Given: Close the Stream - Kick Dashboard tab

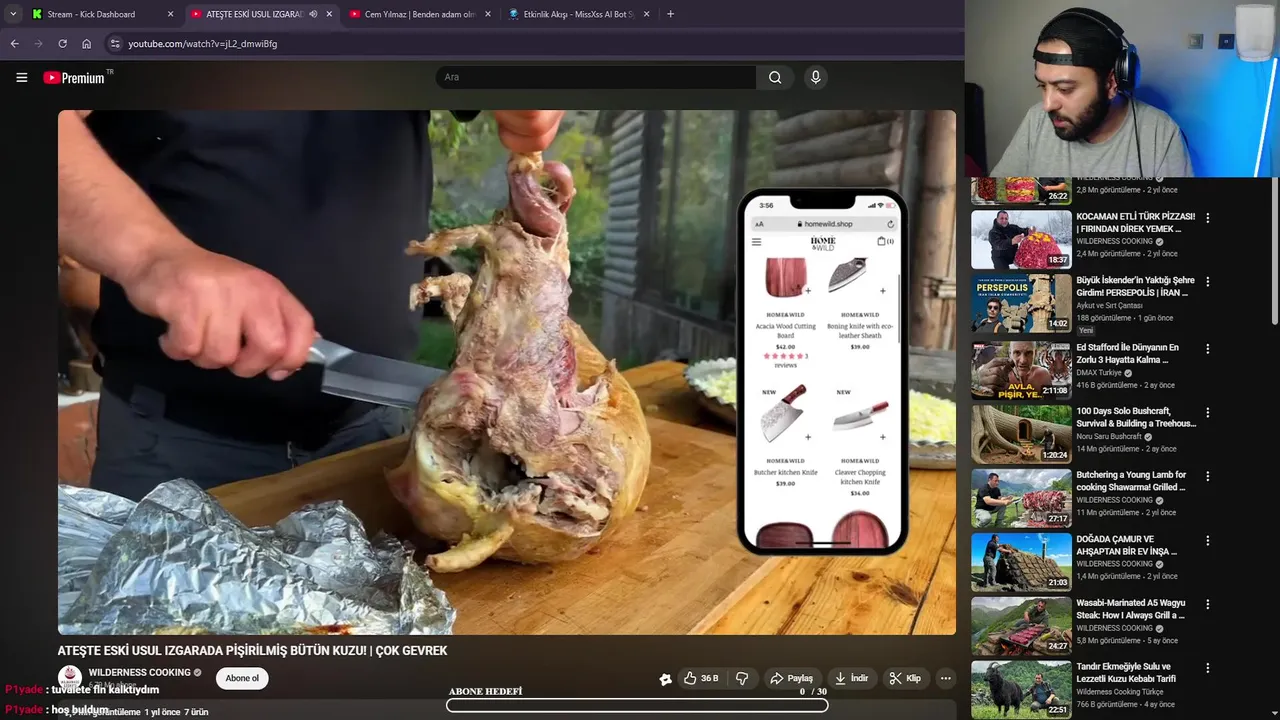Looking at the screenshot, I should [170, 14].
